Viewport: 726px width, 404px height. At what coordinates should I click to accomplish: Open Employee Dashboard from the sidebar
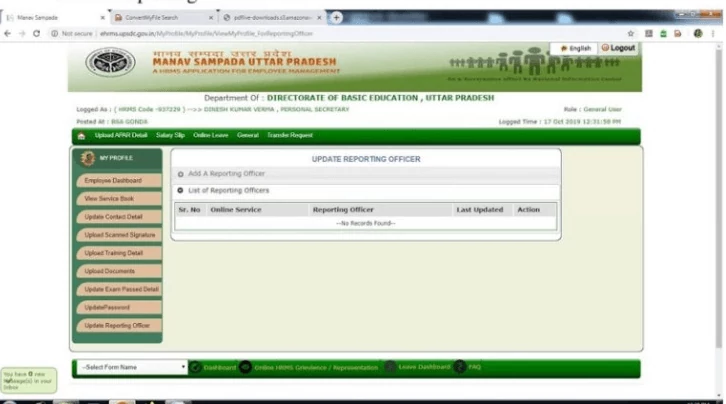[113, 181]
